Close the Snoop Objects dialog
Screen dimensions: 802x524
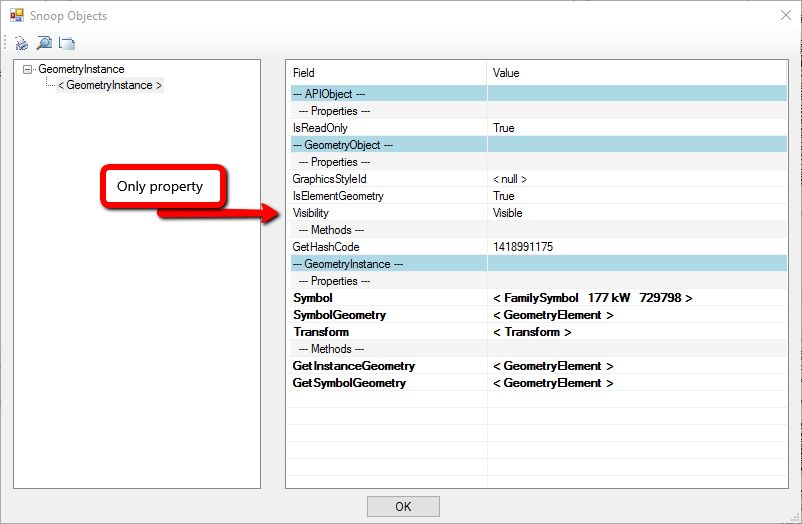coord(782,16)
